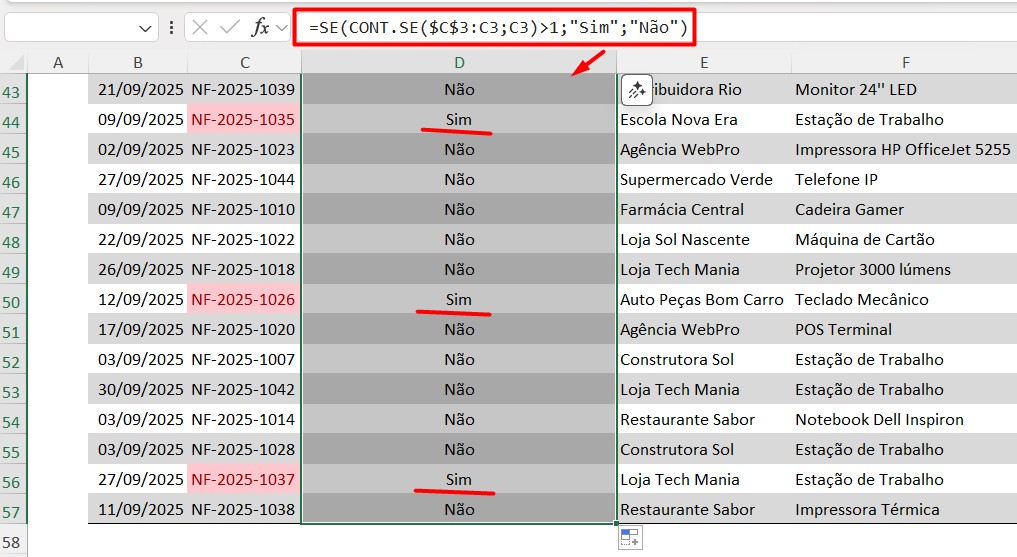
Task: Click the Sim cell in row 56
Action: (x=459, y=480)
